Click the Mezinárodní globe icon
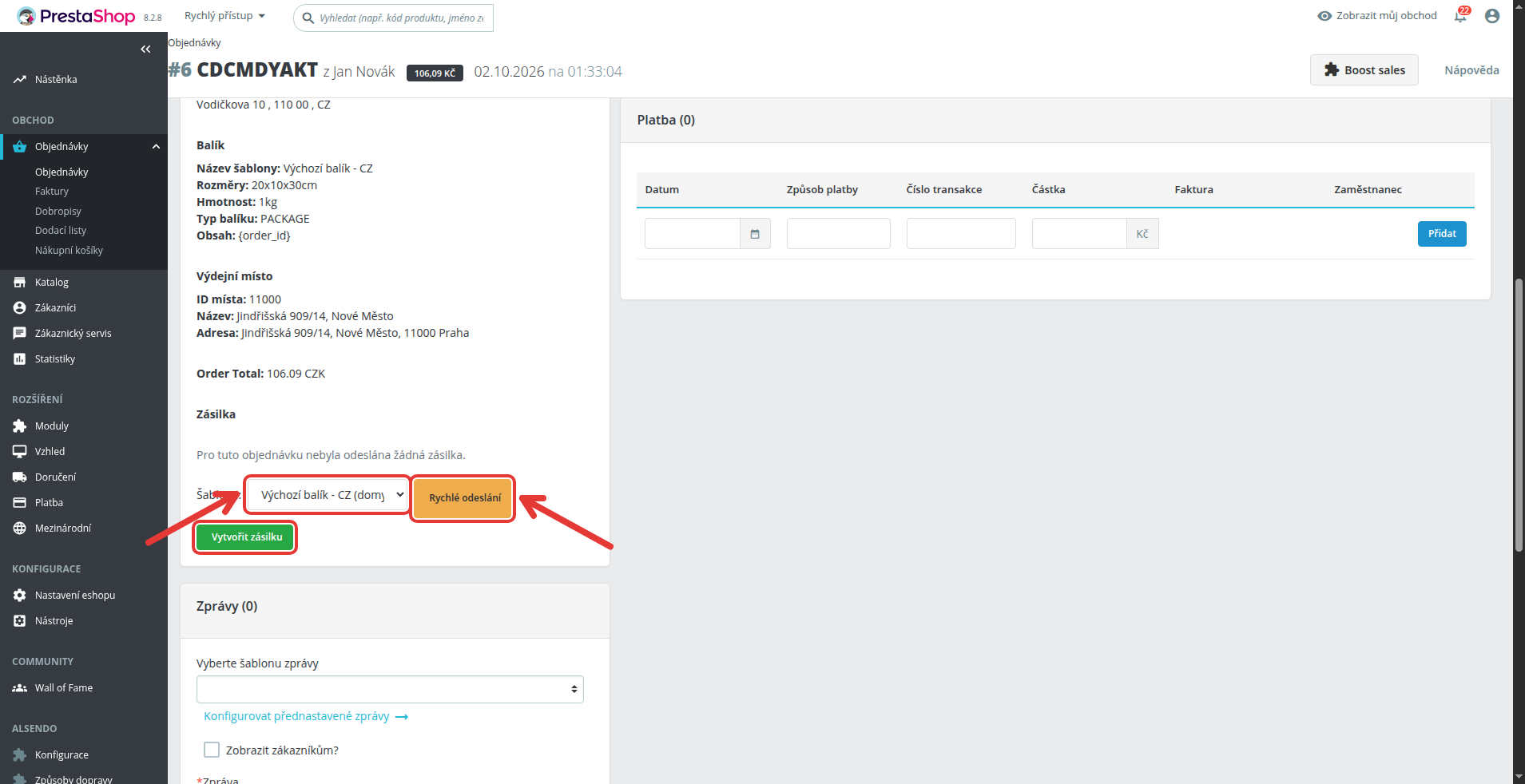 point(19,529)
